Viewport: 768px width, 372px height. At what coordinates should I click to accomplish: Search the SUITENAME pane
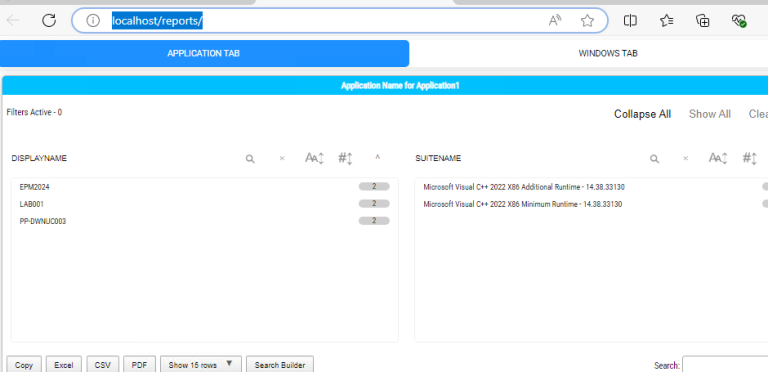point(654,159)
